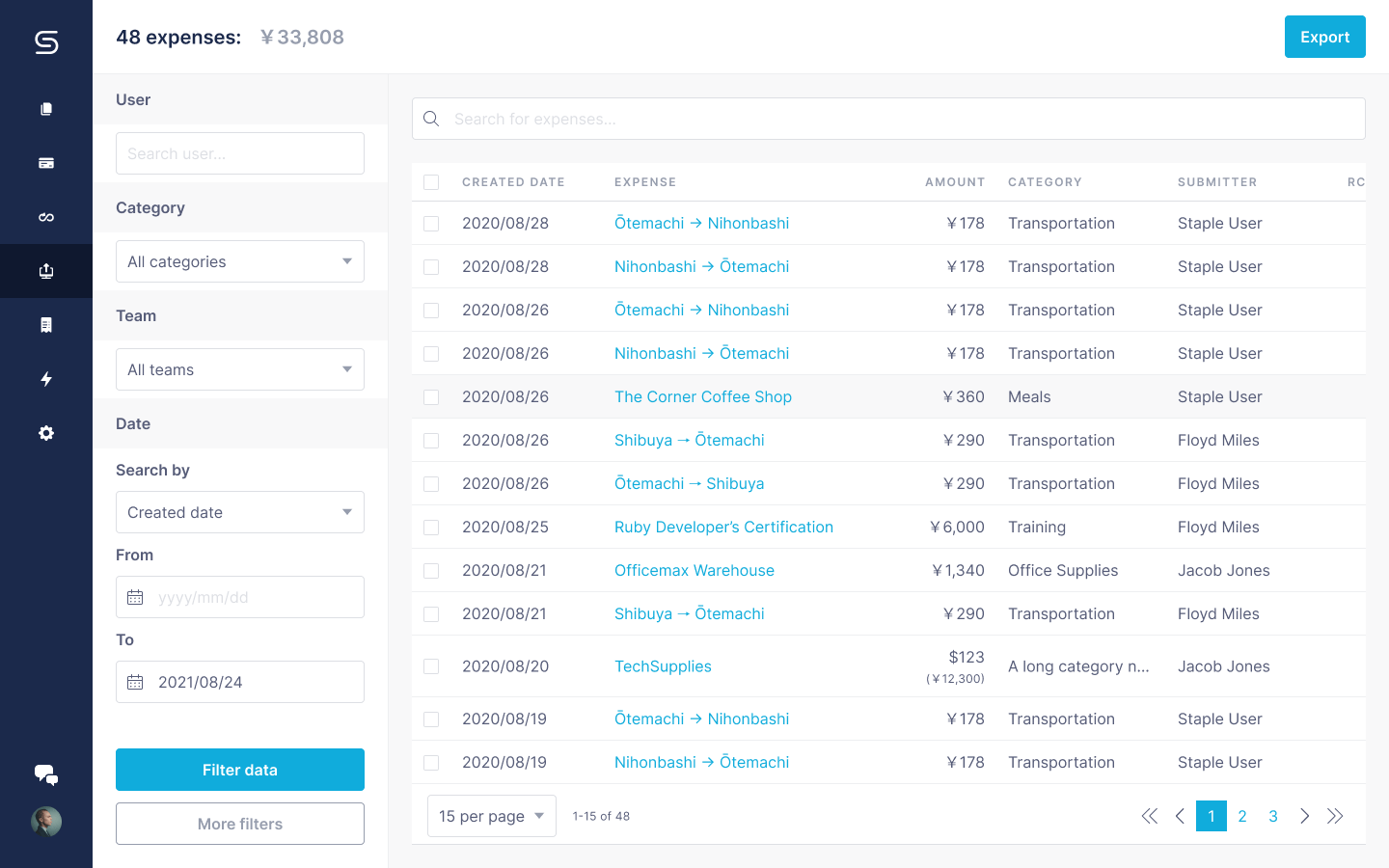Go to results page 2
The width and height of the screenshot is (1389, 868).
(1241, 815)
